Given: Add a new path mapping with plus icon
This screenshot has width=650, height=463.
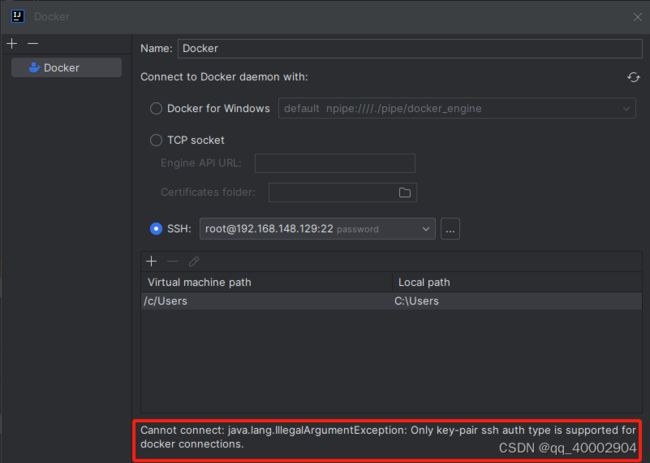Looking at the screenshot, I should point(151,262).
